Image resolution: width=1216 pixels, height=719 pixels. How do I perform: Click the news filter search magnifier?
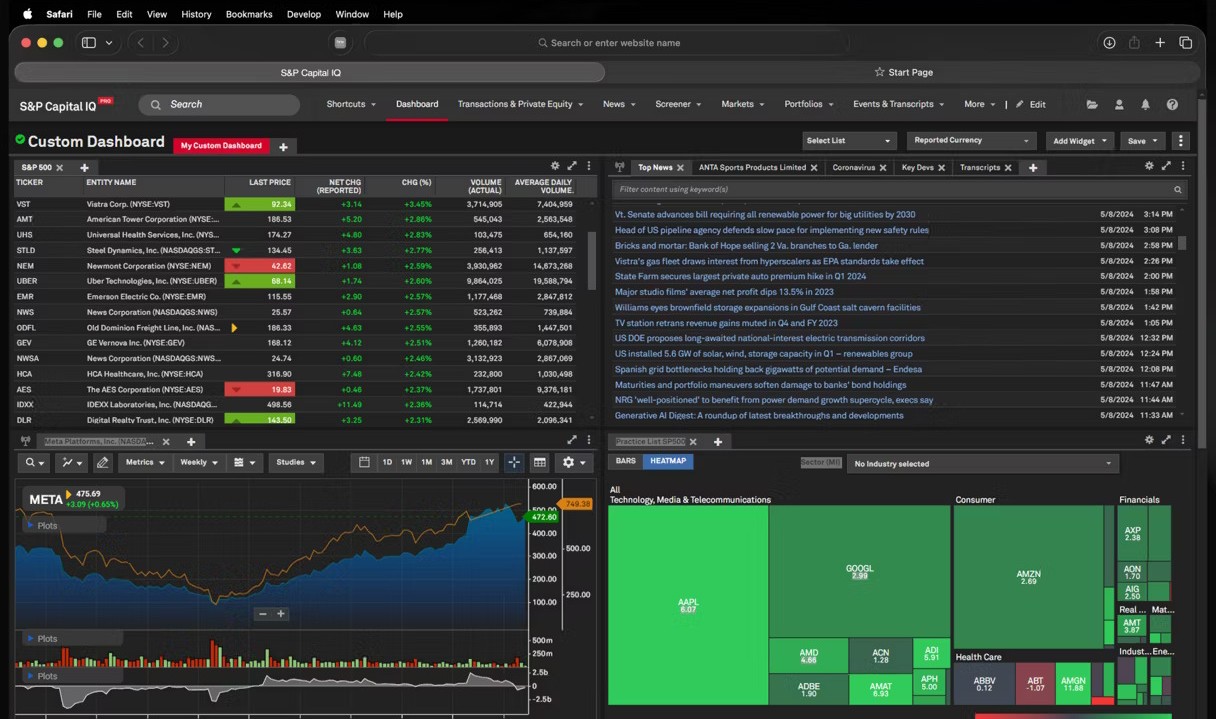click(1178, 189)
